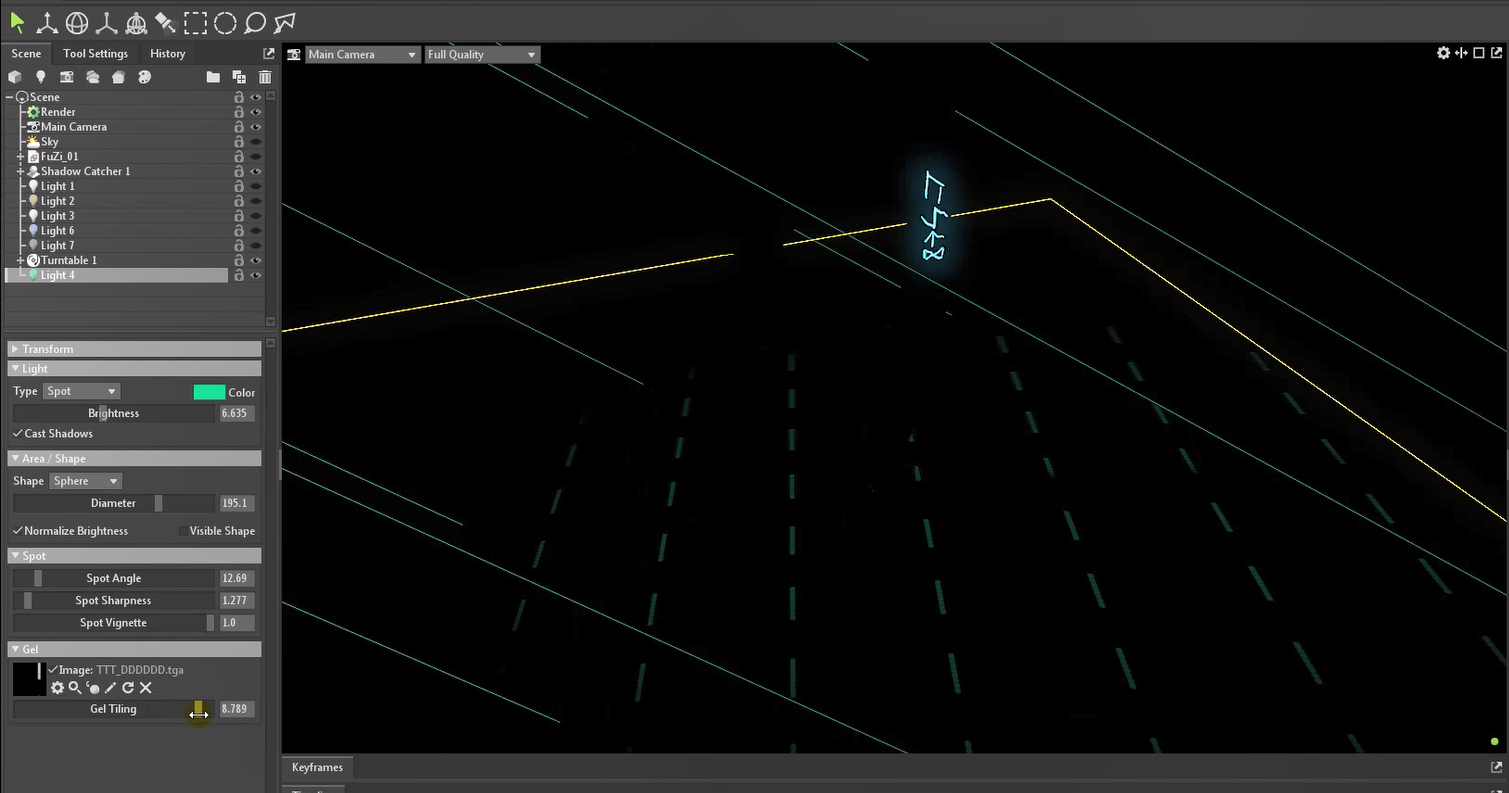Expand the Transform section

pos(48,349)
